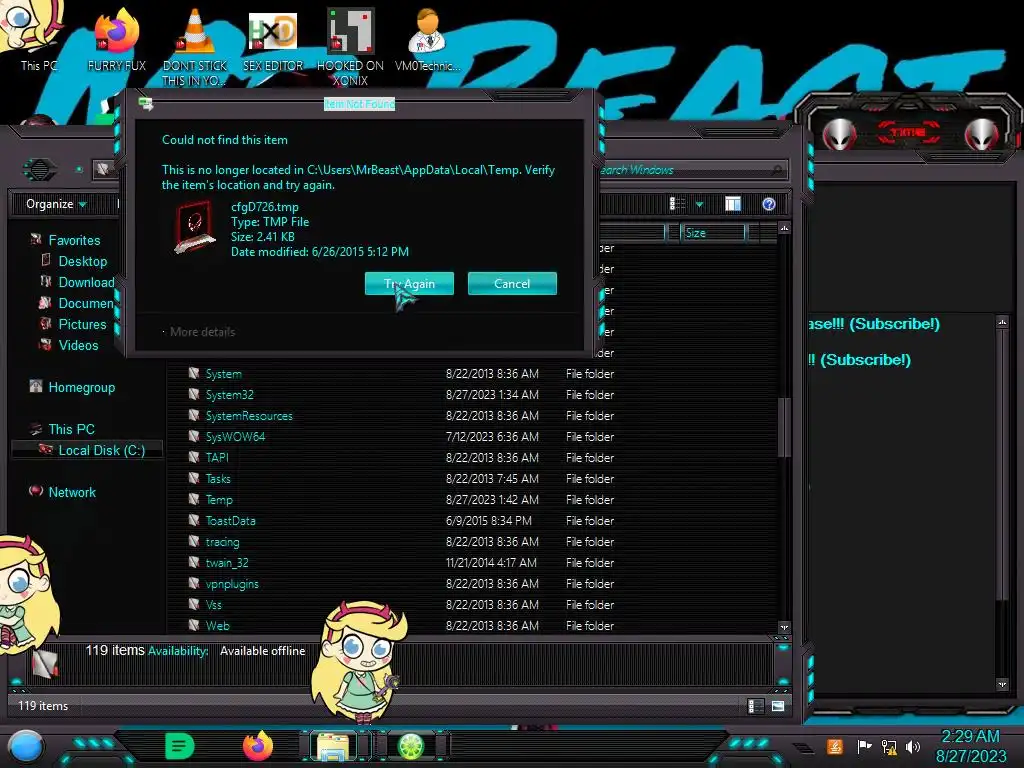This screenshot has height=768, width=1024.
Task: Open the view options dropdown arrow
Action: pyautogui.click(x=699, y=204)
